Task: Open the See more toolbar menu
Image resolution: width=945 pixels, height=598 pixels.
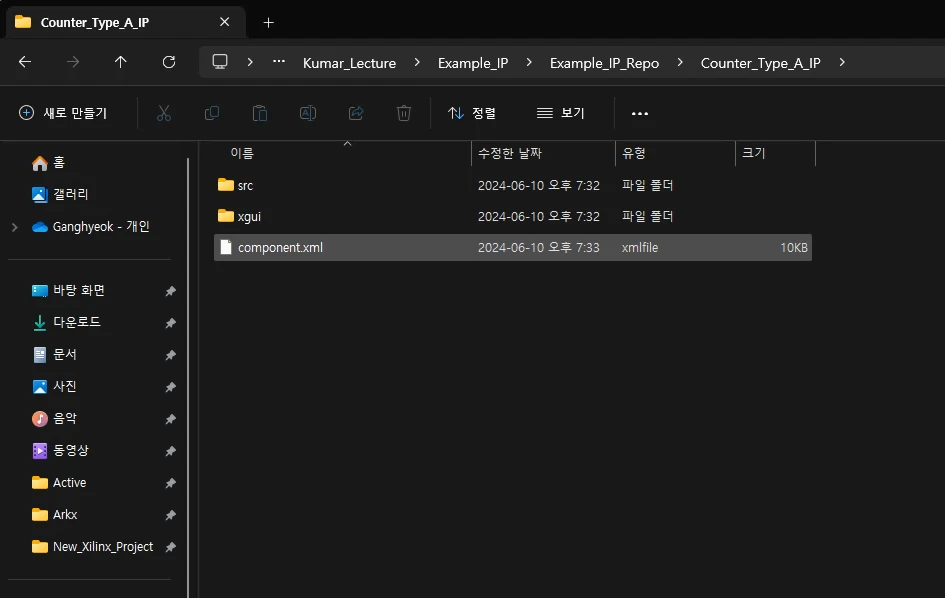Action: (640, 112)
